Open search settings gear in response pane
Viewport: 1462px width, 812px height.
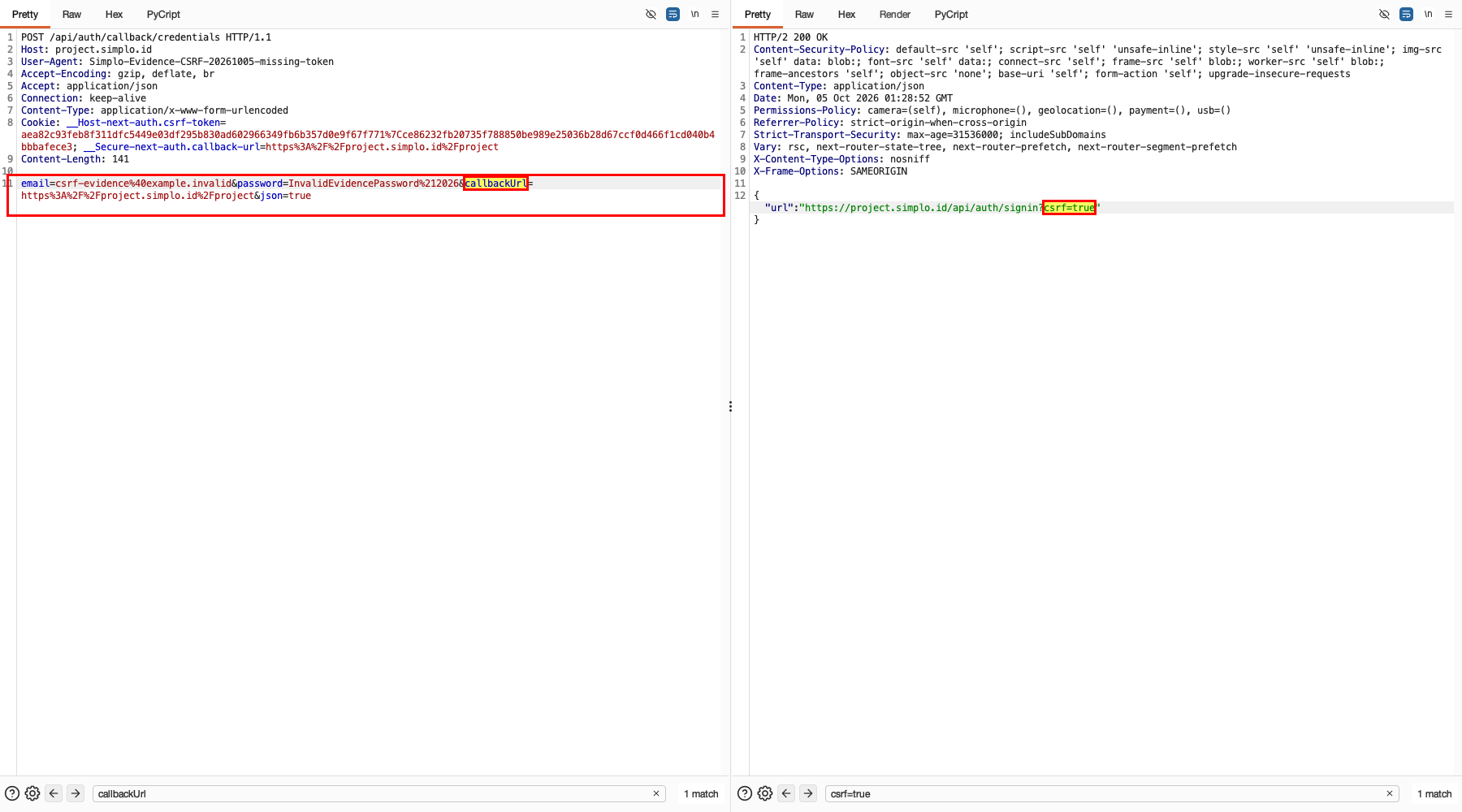tap(765, 793)
